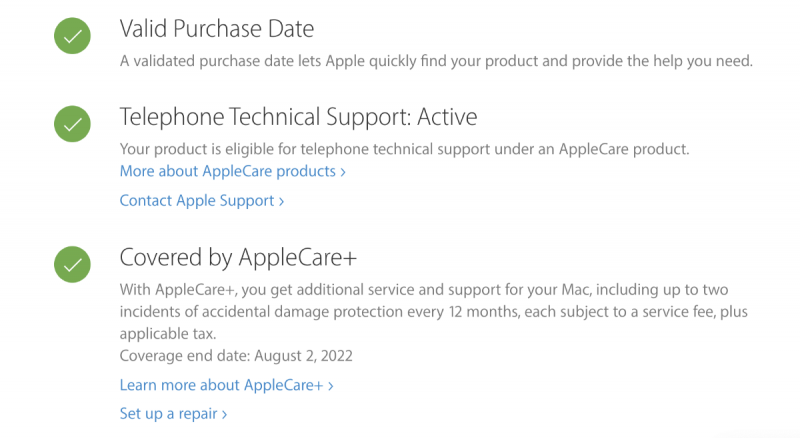The height and width of the screenshot is (438, 800).
Task: Click the August 2, 2022 date text
Action: coord(303,355)
